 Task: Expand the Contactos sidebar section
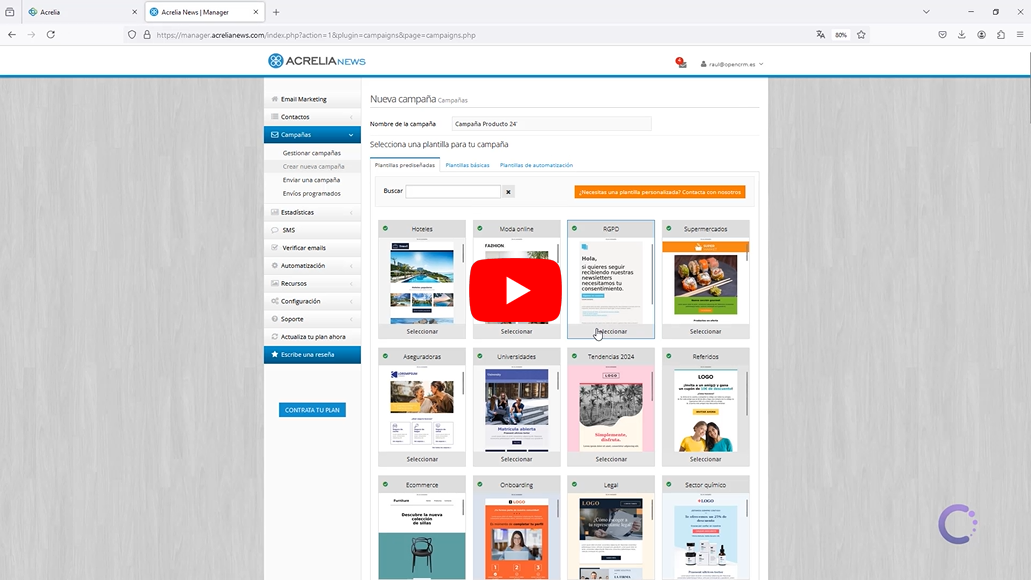pyautogui.click(x=312, y=117)
